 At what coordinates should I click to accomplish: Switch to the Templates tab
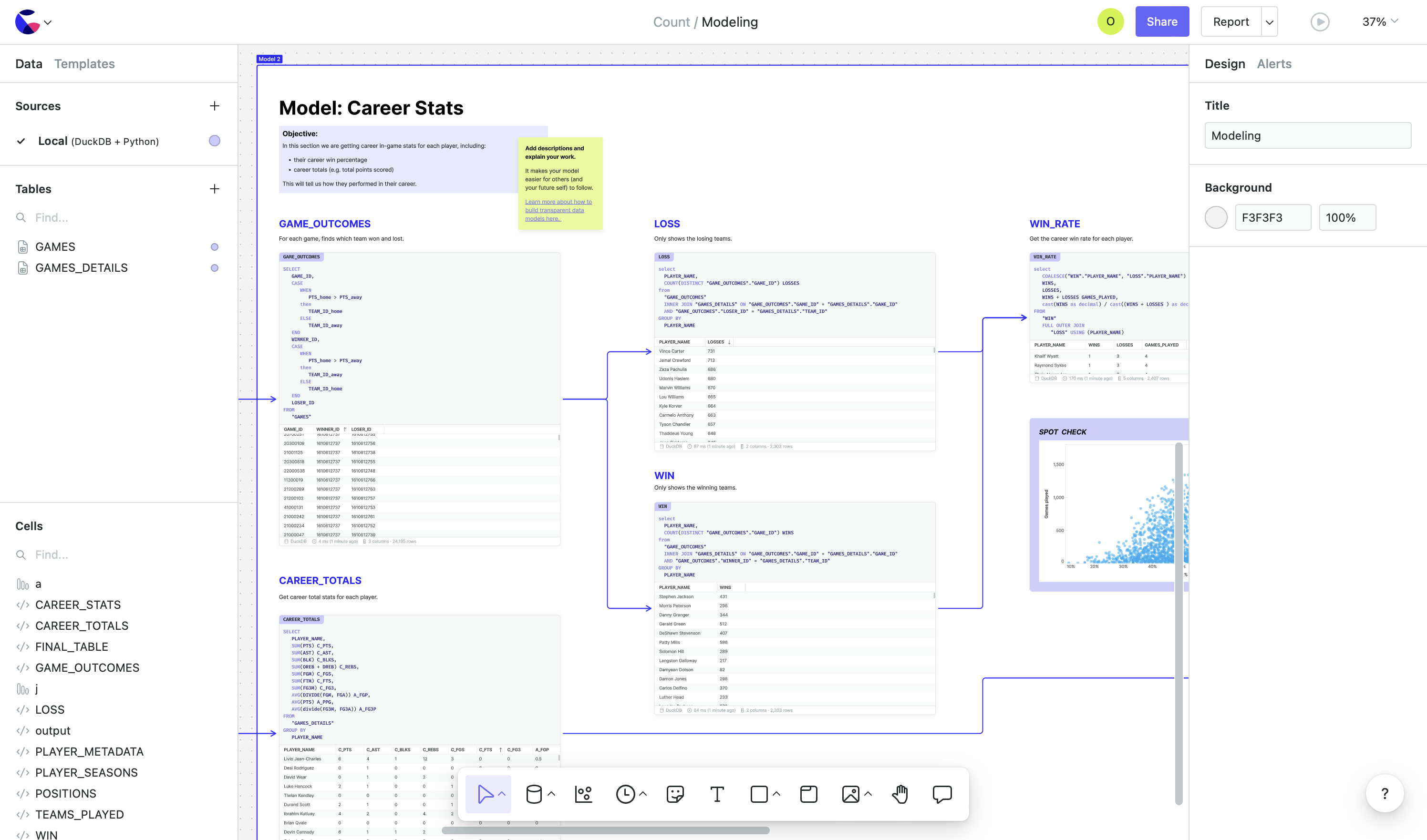point(84,63)
